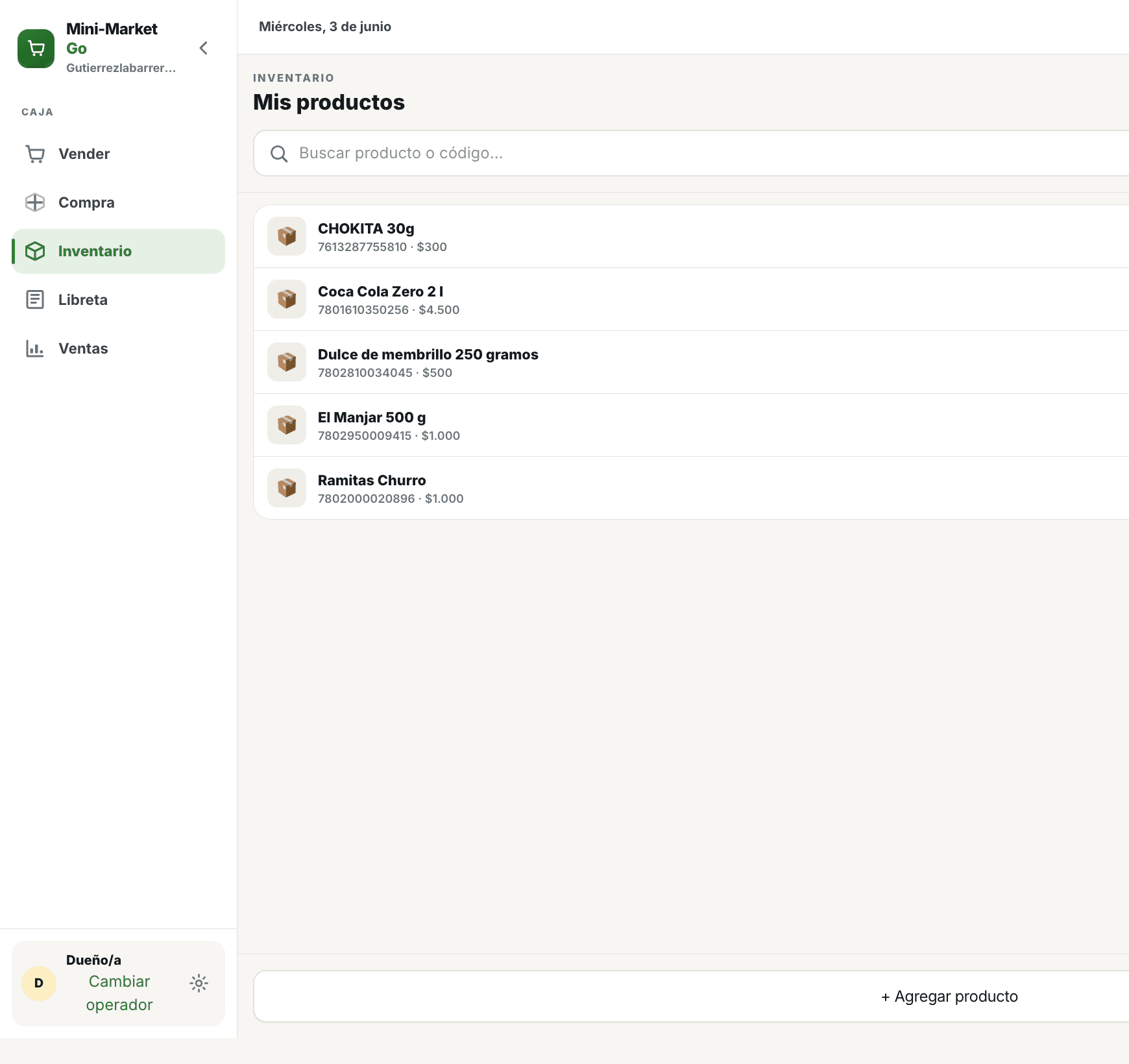
Task: Open the Ramitas Churro product
Action: tap(691, 488)
